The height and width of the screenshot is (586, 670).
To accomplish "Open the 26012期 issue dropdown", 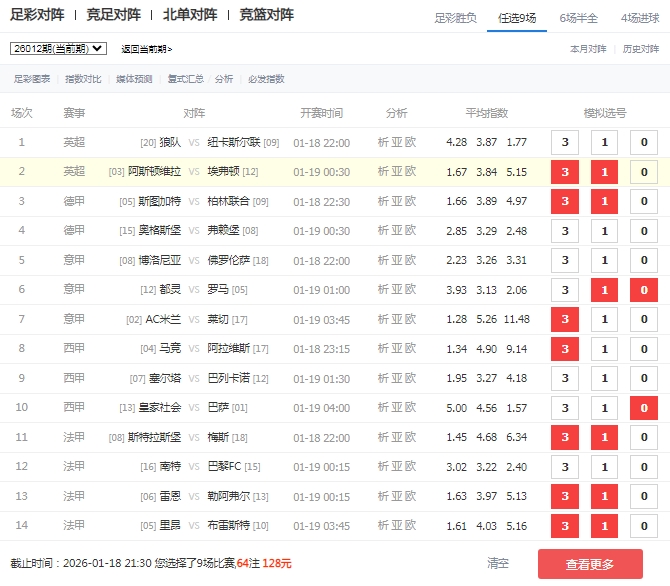I will coord(58,48).
